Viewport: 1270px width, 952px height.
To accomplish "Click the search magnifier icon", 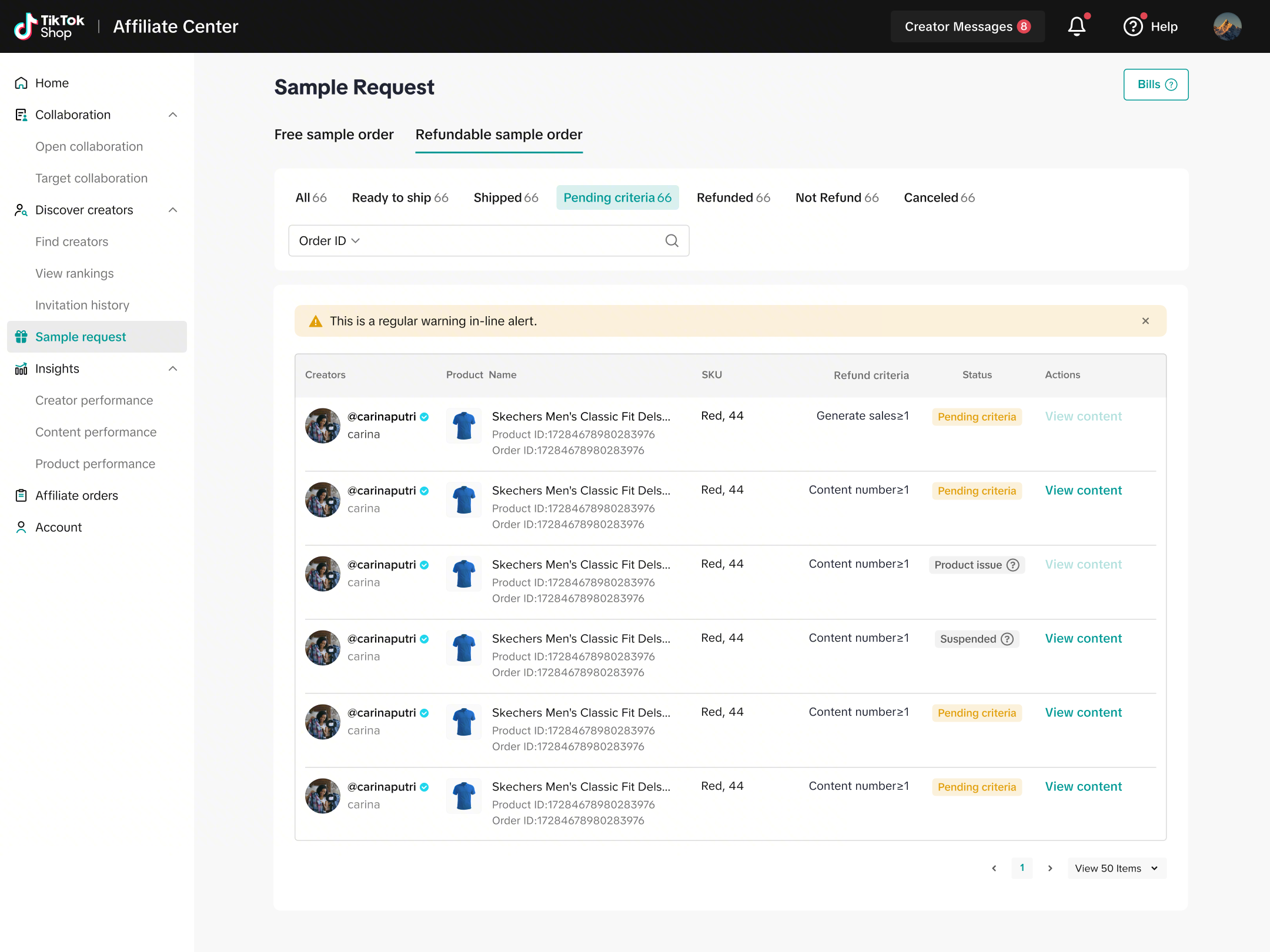I will point(671,241).
